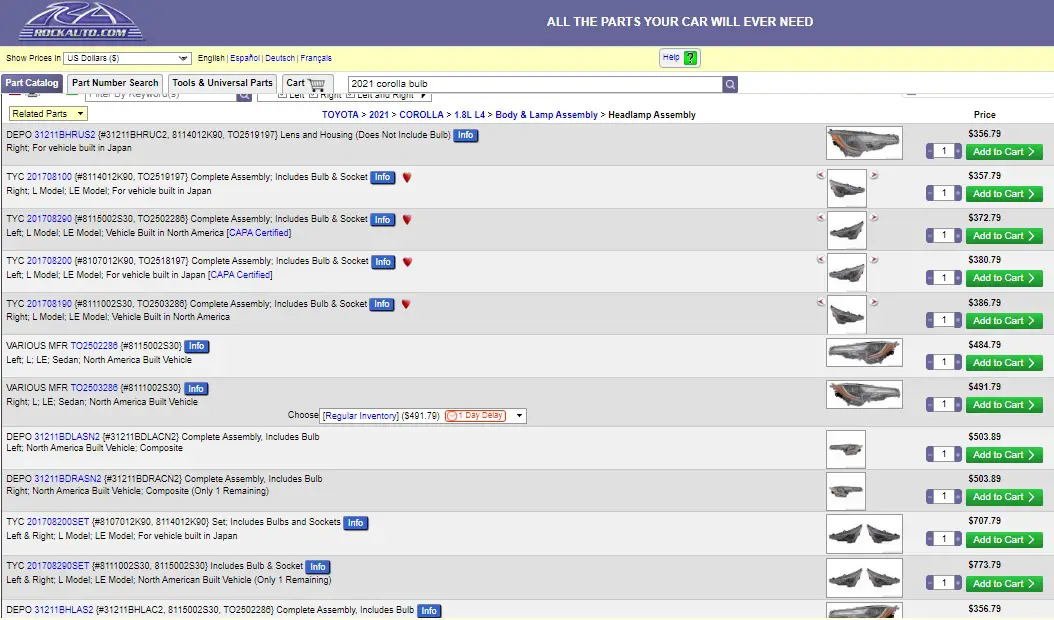Go to COROLLA in the breadcrumb

[421, 115]
